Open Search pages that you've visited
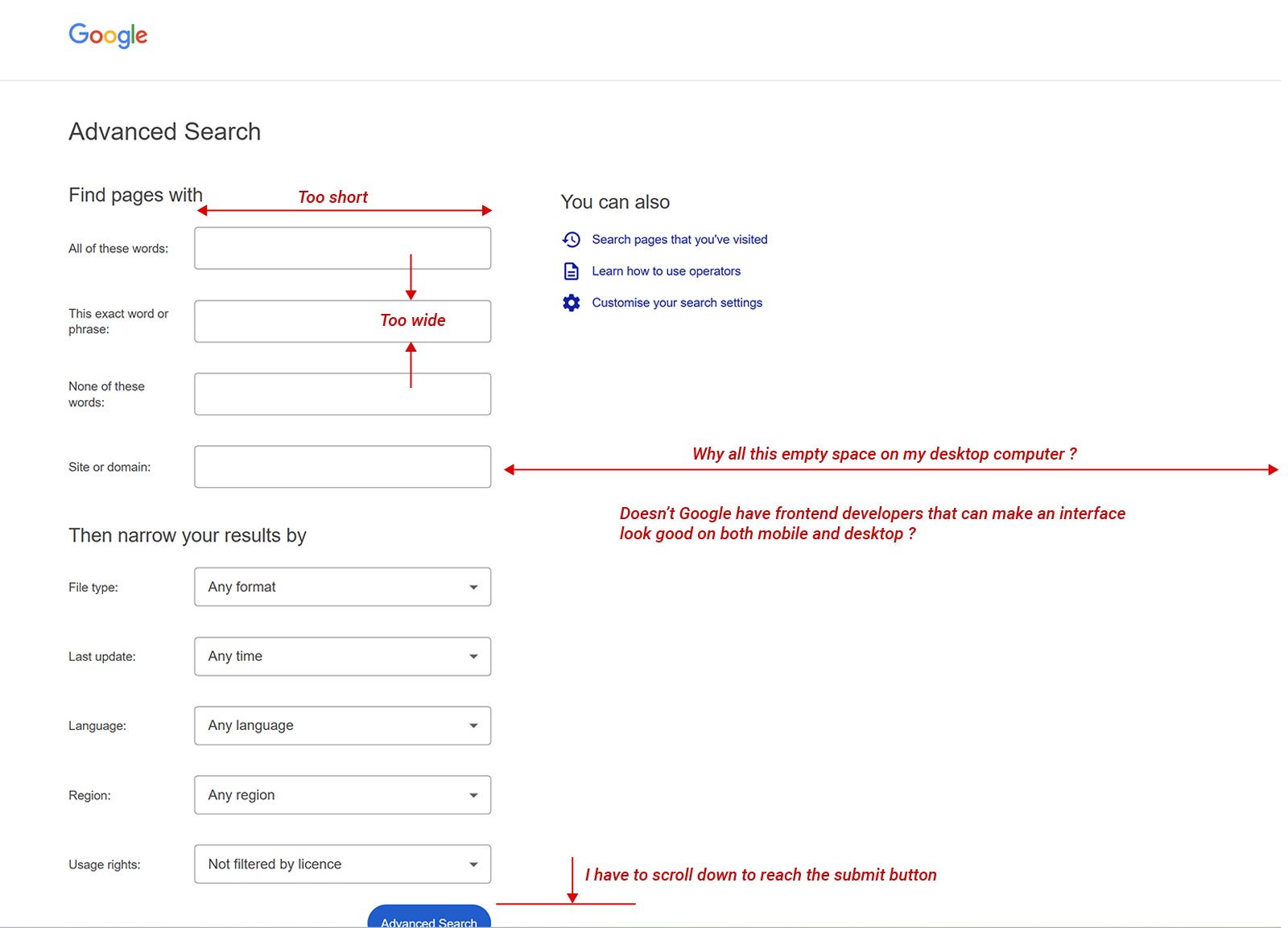1288x928 pixels. pyautogui.click(x=679, y=239)
